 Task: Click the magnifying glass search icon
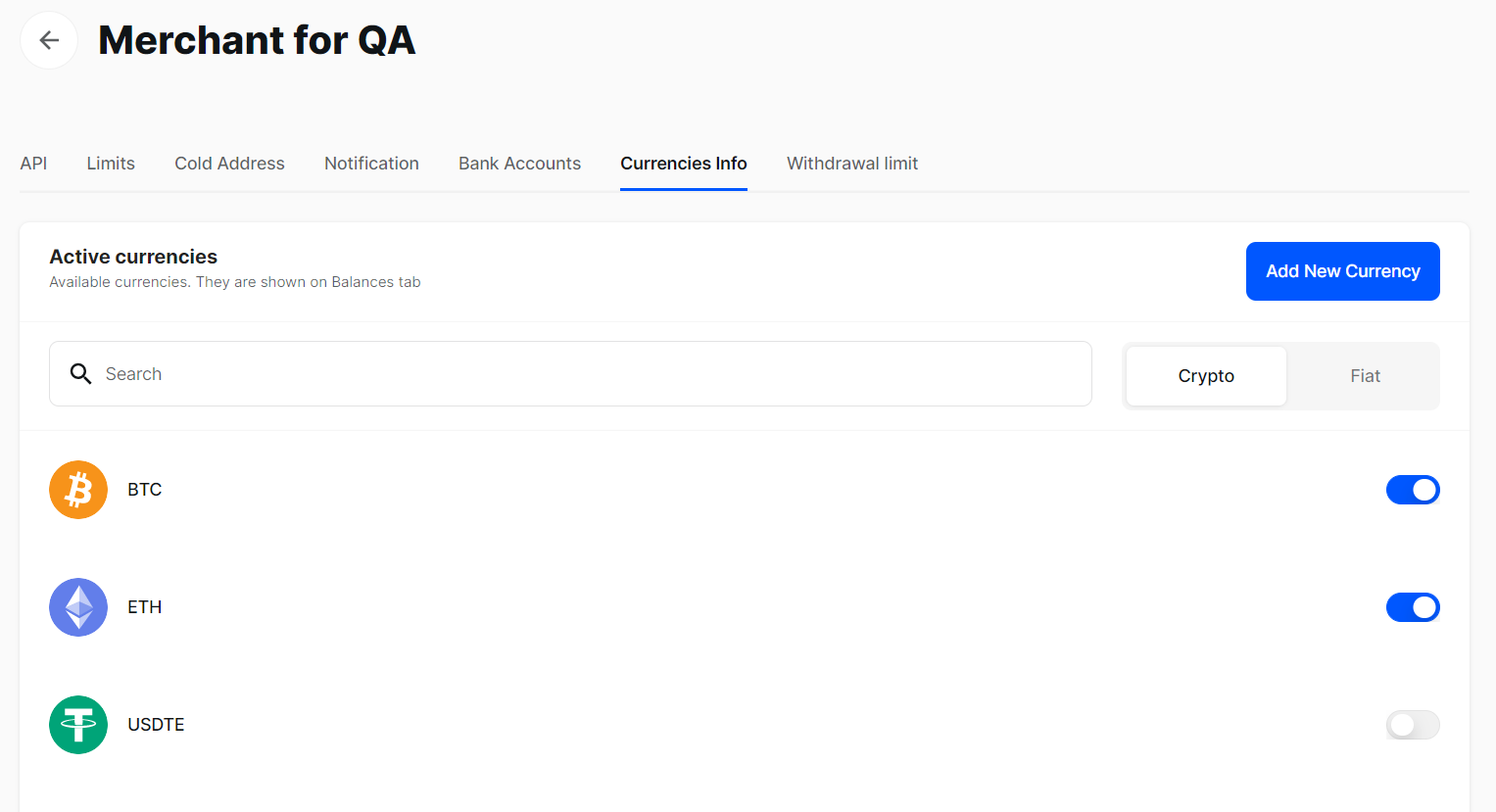coord(80,374)
